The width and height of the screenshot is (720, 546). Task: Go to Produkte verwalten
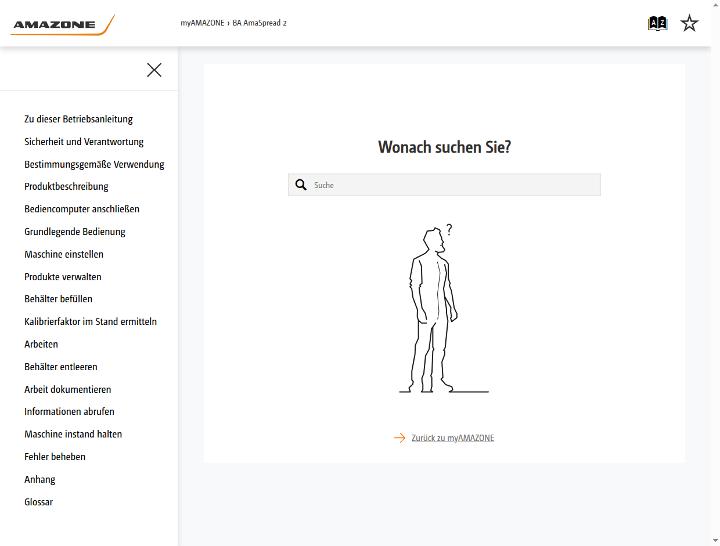pyautogui.click(x=63, y=276)
